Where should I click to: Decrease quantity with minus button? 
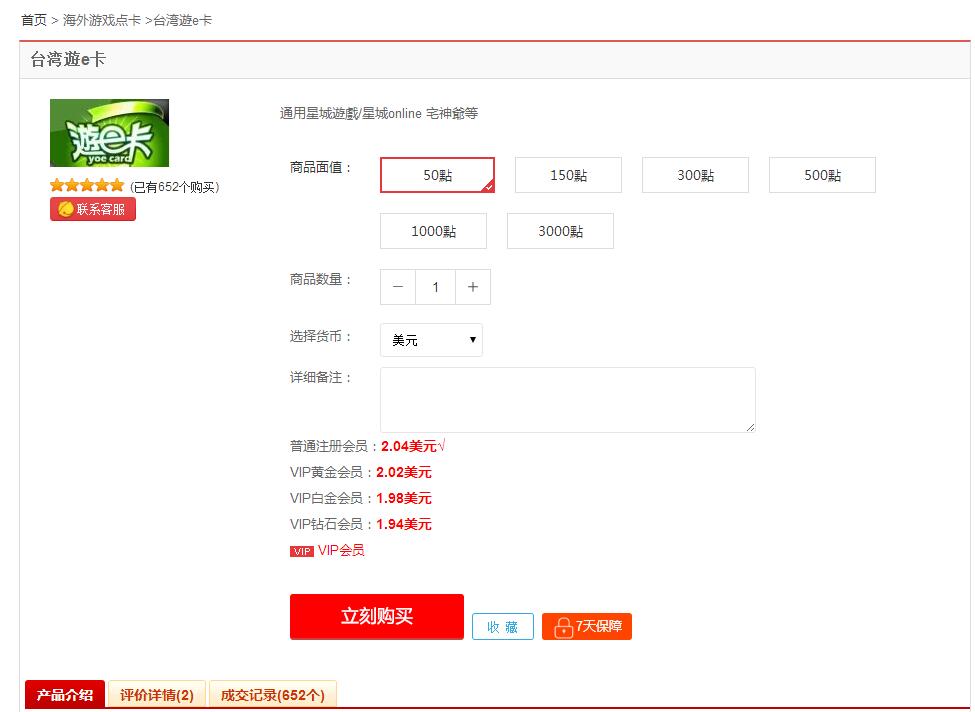pyautogui.click(x=398, y=287)
